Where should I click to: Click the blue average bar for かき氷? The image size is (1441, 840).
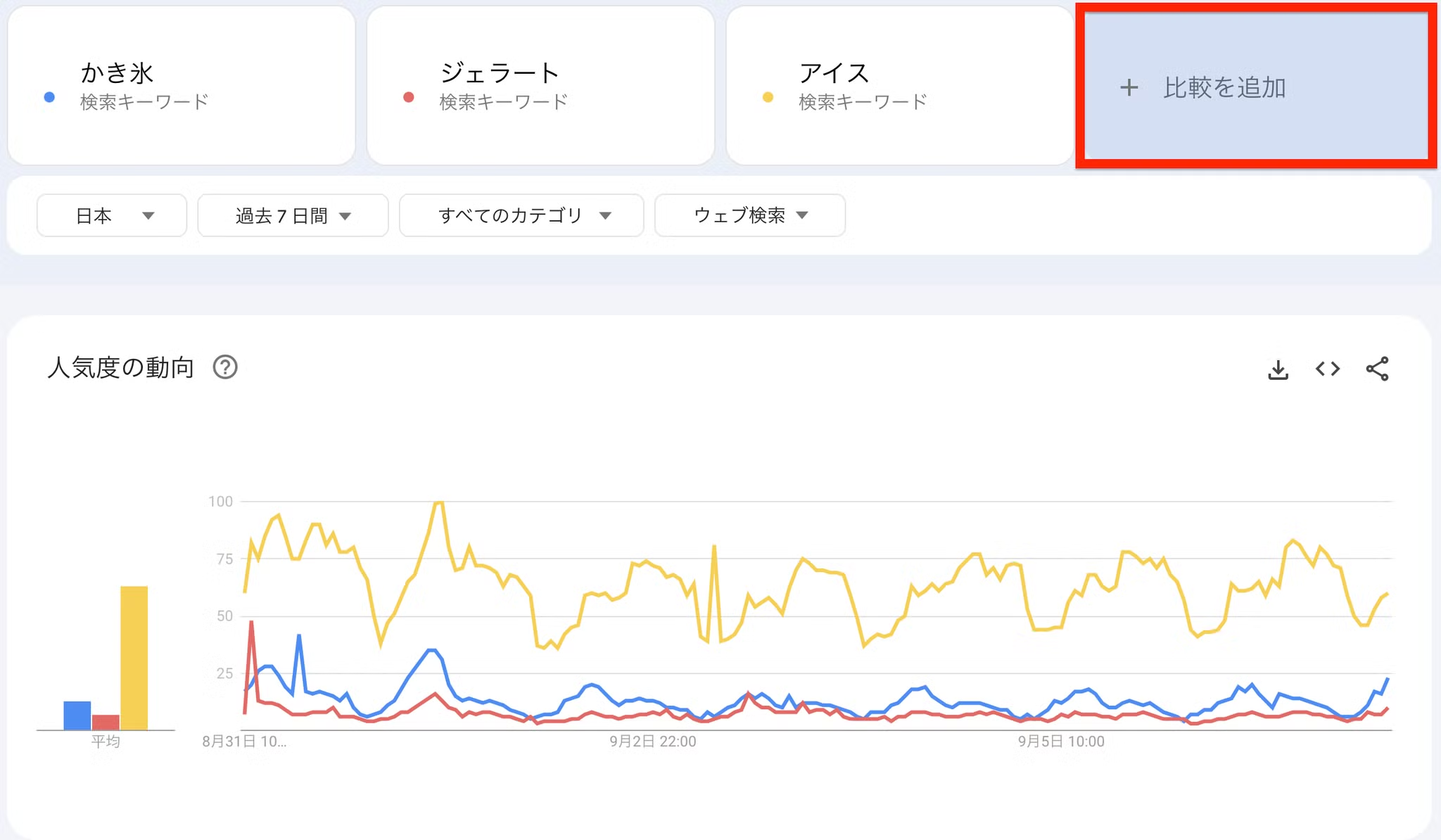tap(77, 715)
